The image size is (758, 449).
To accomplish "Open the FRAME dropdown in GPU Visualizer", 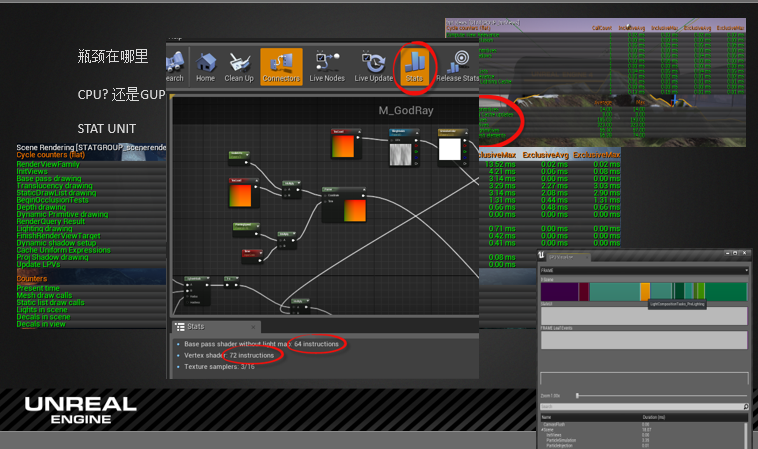I will 644,271.
